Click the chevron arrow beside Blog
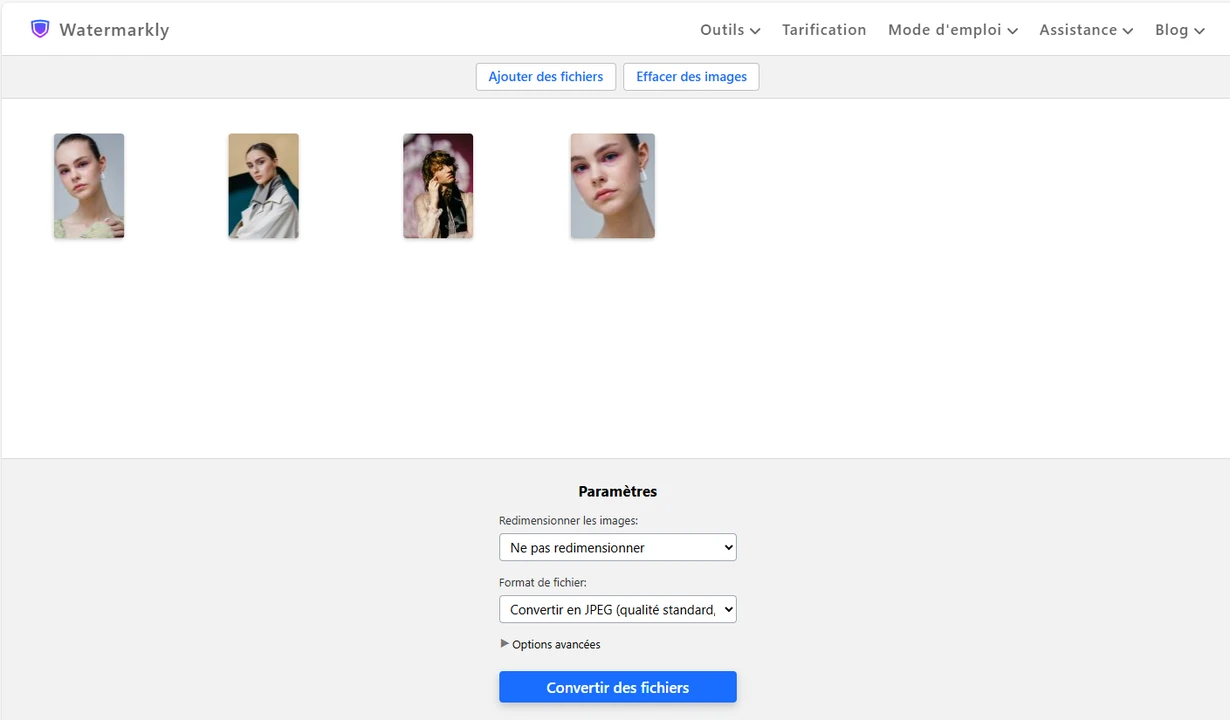The image size is (1230, 720). tap(1199, 31)
